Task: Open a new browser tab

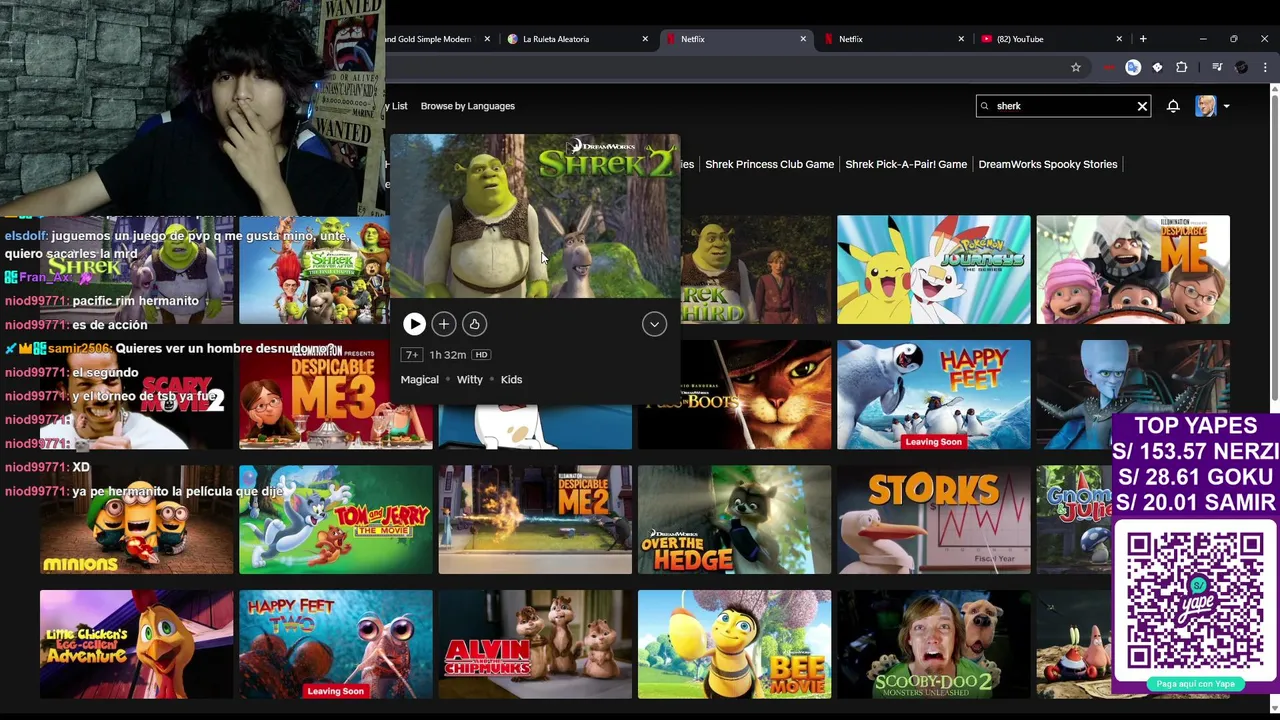Action: click(x=1143, y=39)
